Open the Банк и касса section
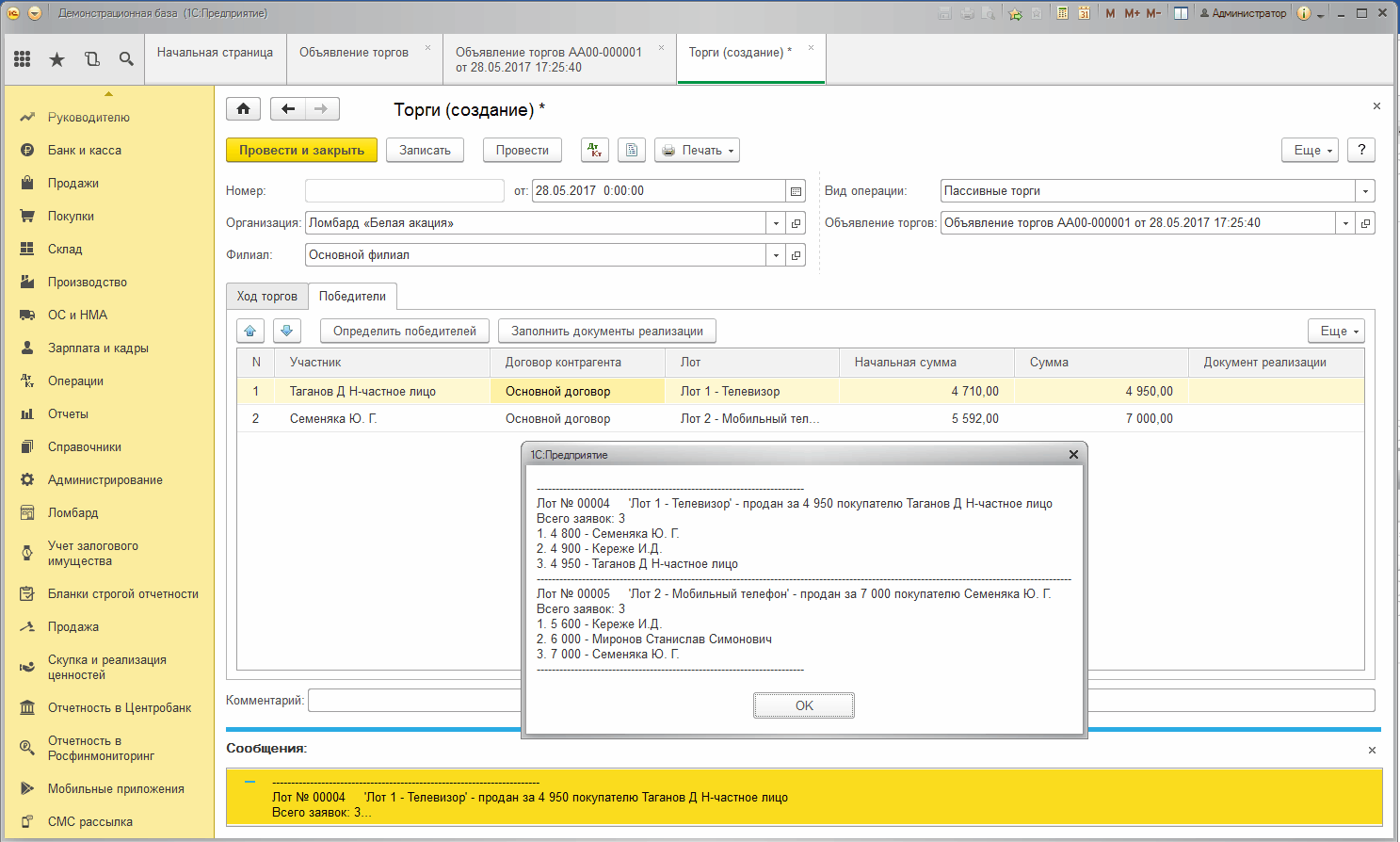Screen dimensions: 1400x842 pyautogui.click(x=85, y=151)
